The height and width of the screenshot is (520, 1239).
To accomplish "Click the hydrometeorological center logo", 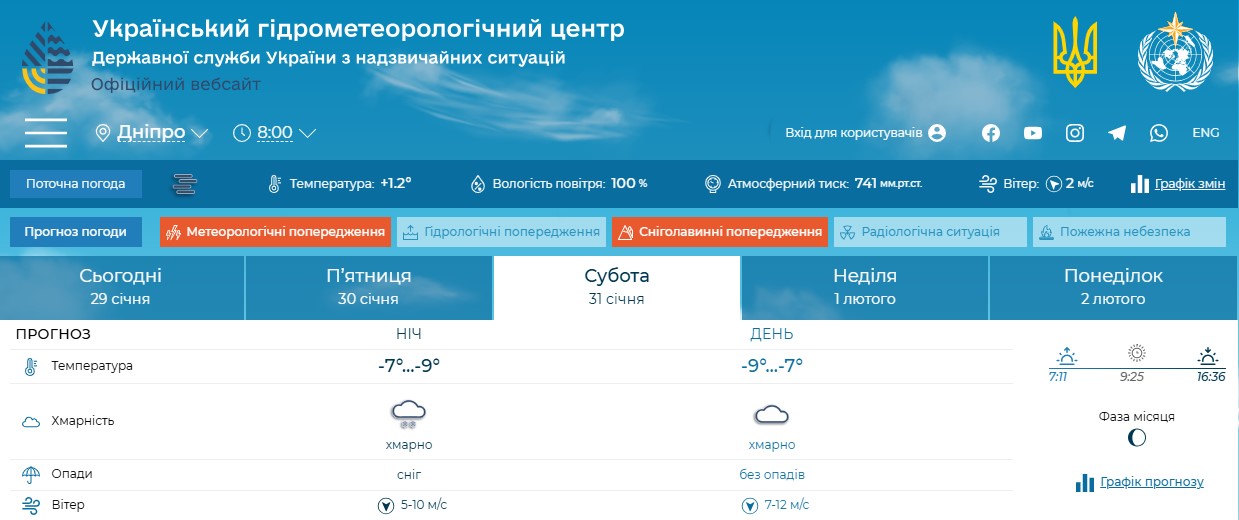I will 47,57.
